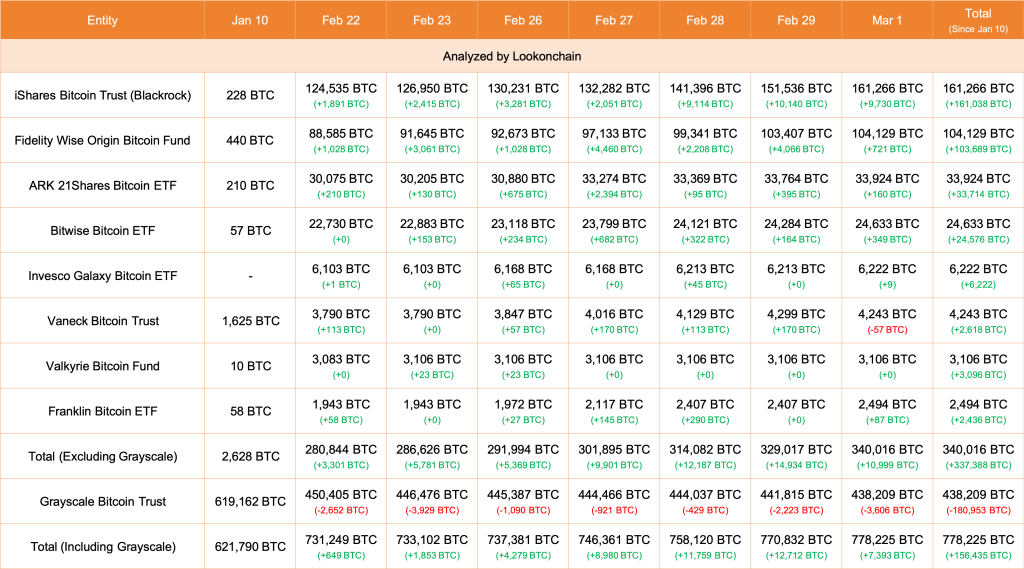Click Fidelity Wise Origin Bitcoin Fund label

103,140
